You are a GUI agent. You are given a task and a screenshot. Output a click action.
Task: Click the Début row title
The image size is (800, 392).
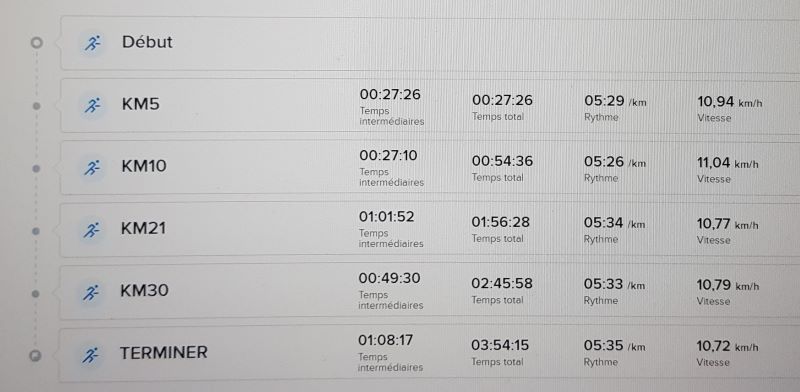point(147,42)
